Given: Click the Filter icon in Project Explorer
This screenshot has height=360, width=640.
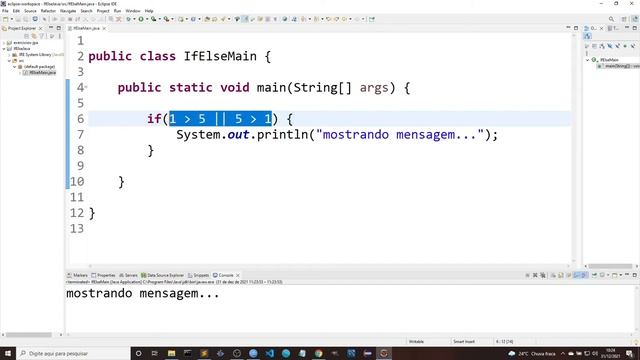Looking at the screenshot, I should click(42, 36).
